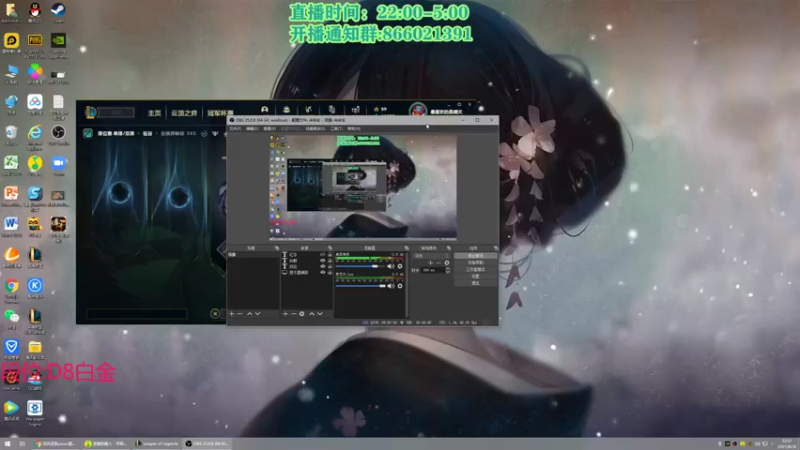Move selected scene down in OBS
The image size is (800, 450).
(258, 314)
